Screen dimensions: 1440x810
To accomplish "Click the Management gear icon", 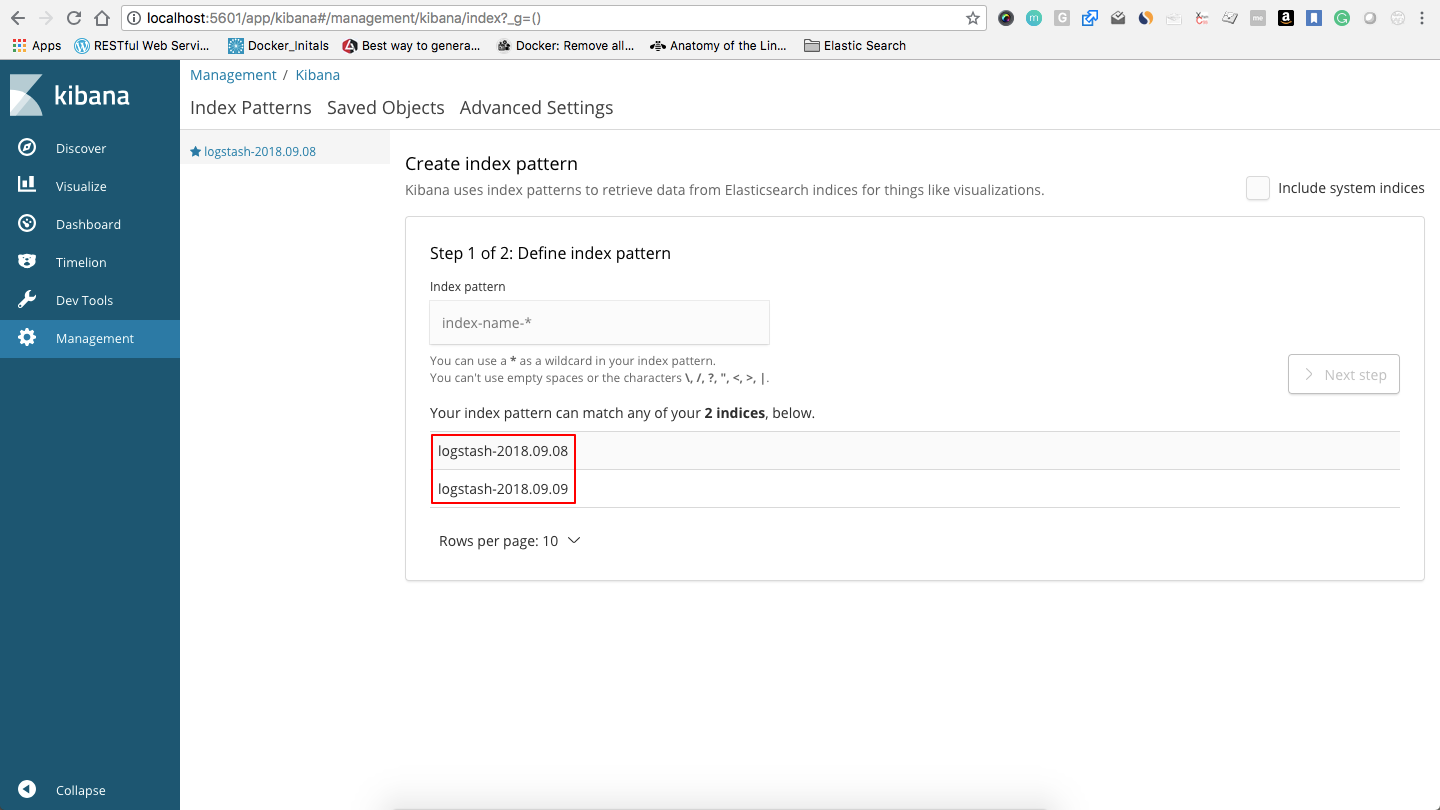I will 27,338.
